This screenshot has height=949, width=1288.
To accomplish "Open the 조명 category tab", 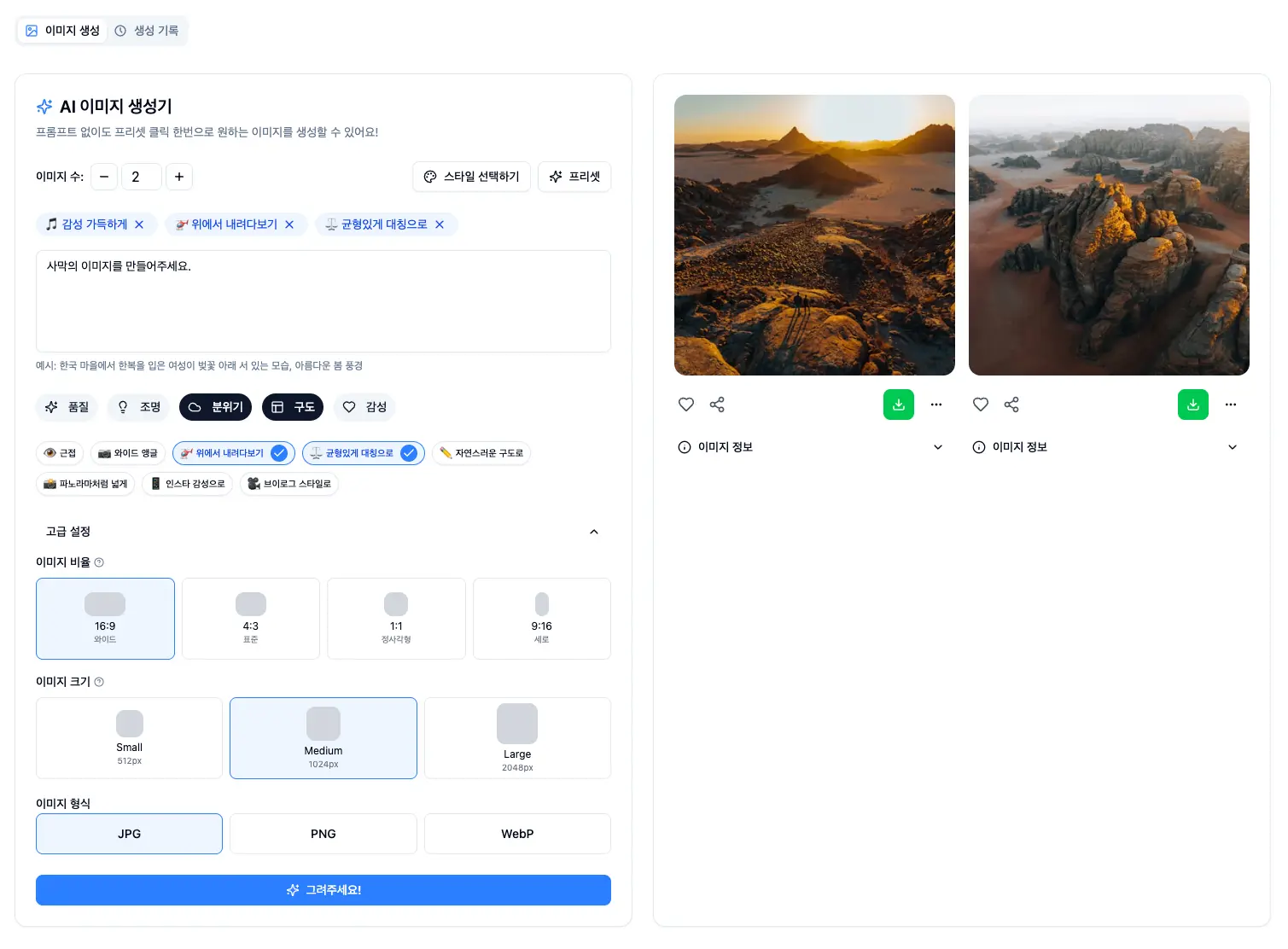I will point(139,407).
